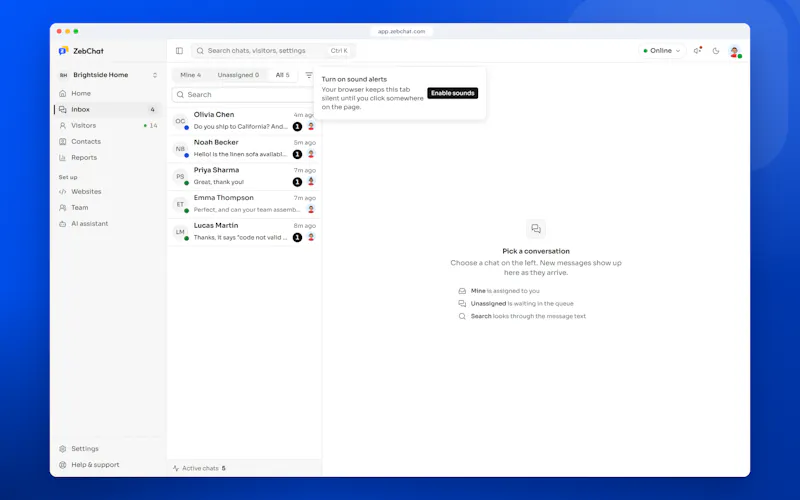The height and width of the screenshot is (500, 800).
Task: Click the Team people icon
Action: (63, 208)
